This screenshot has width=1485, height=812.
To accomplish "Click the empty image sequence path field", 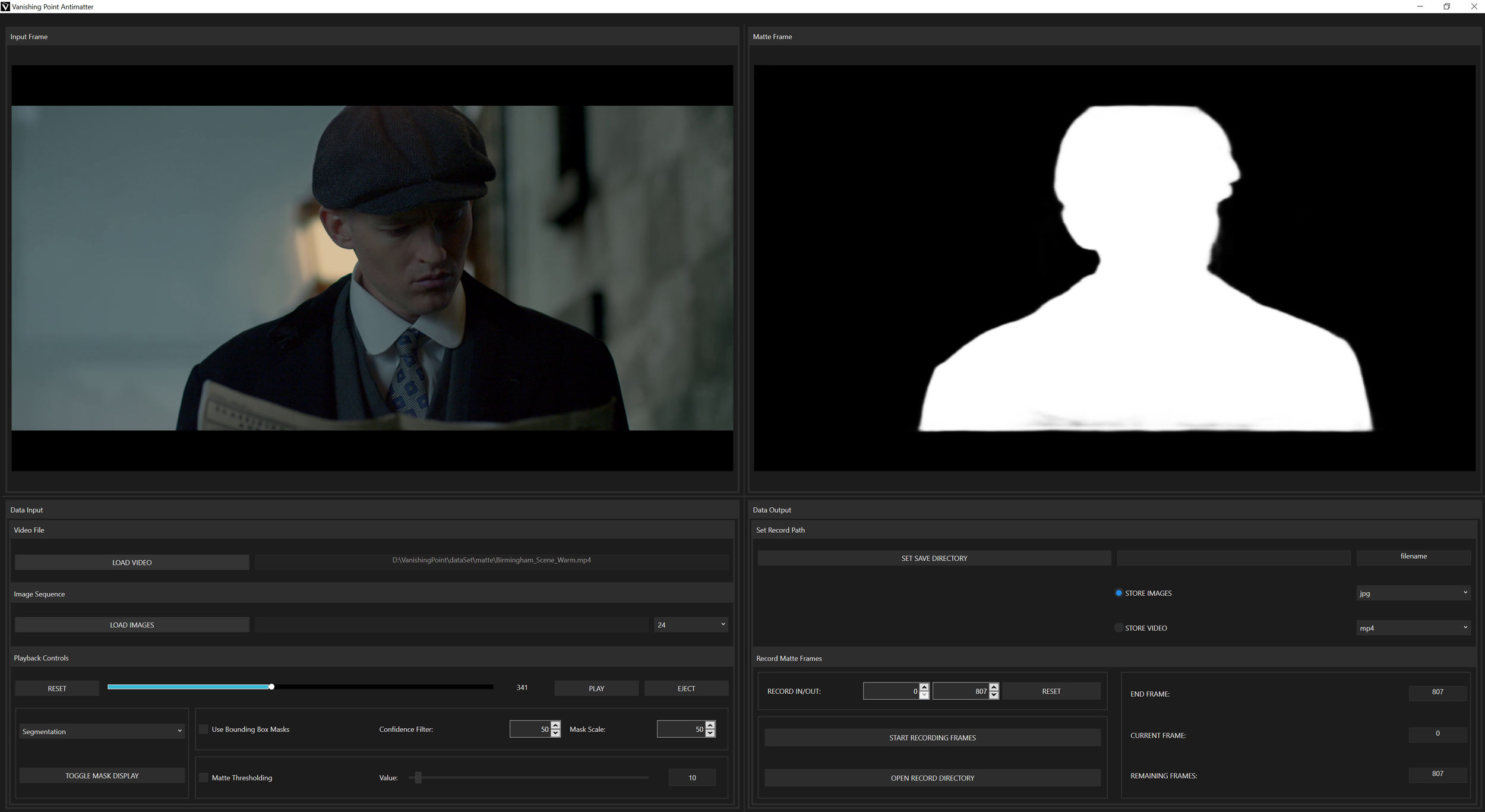I will [x=451, y=624].
